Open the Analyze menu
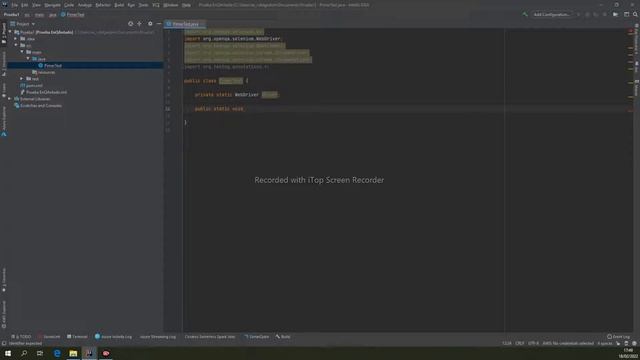 [x=85, y=5]
